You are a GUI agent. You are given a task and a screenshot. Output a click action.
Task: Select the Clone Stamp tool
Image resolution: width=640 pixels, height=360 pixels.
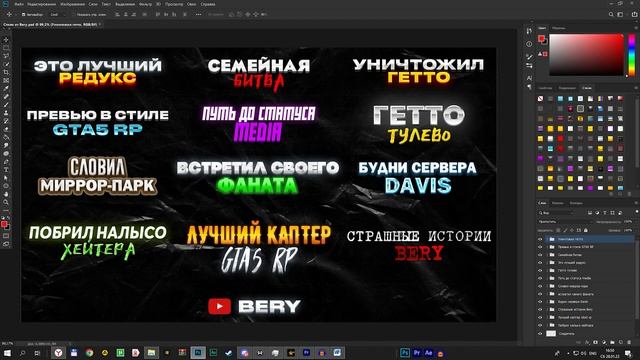(6, 113)
